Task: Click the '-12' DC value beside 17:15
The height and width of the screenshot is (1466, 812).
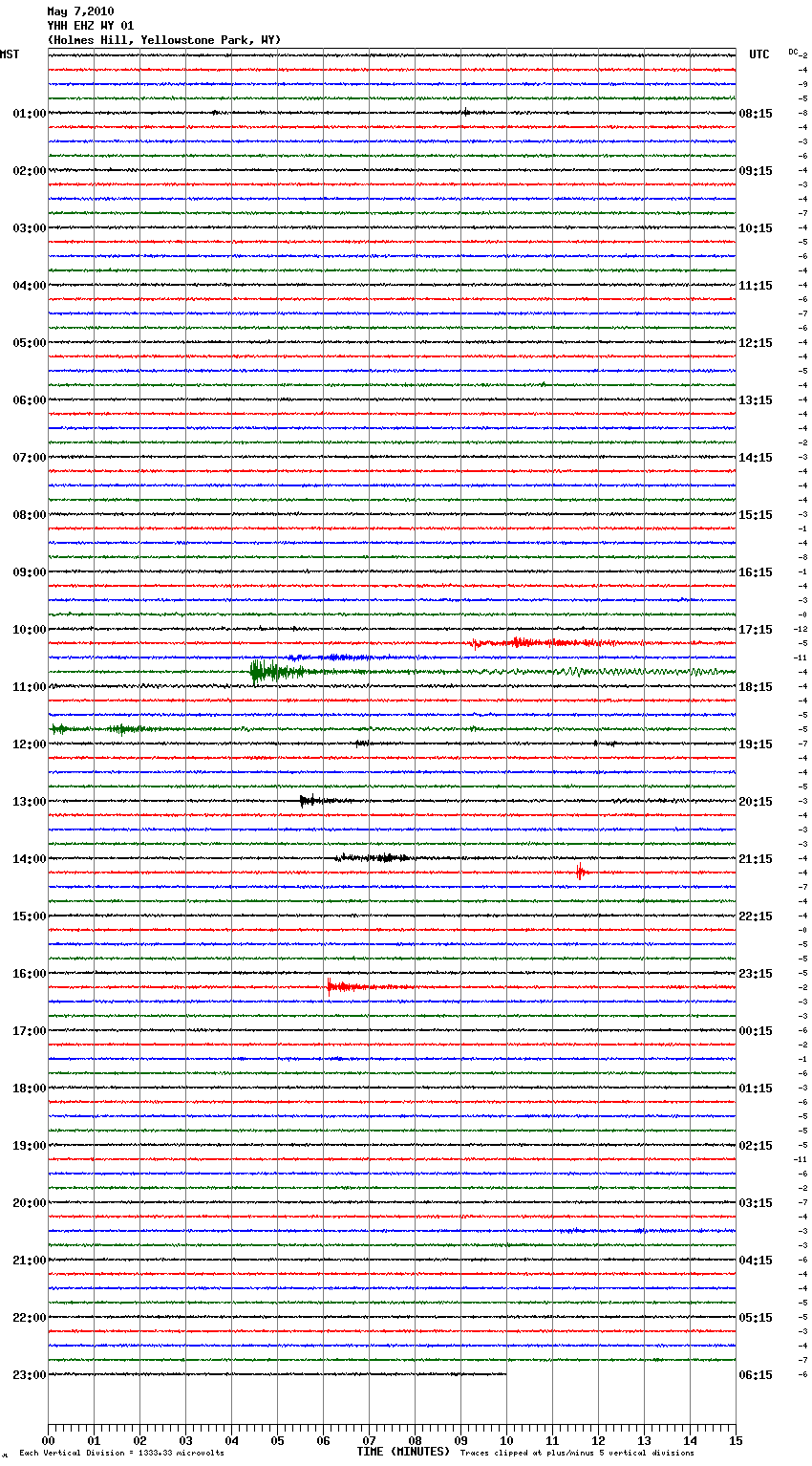Action: tap(801, 630)
